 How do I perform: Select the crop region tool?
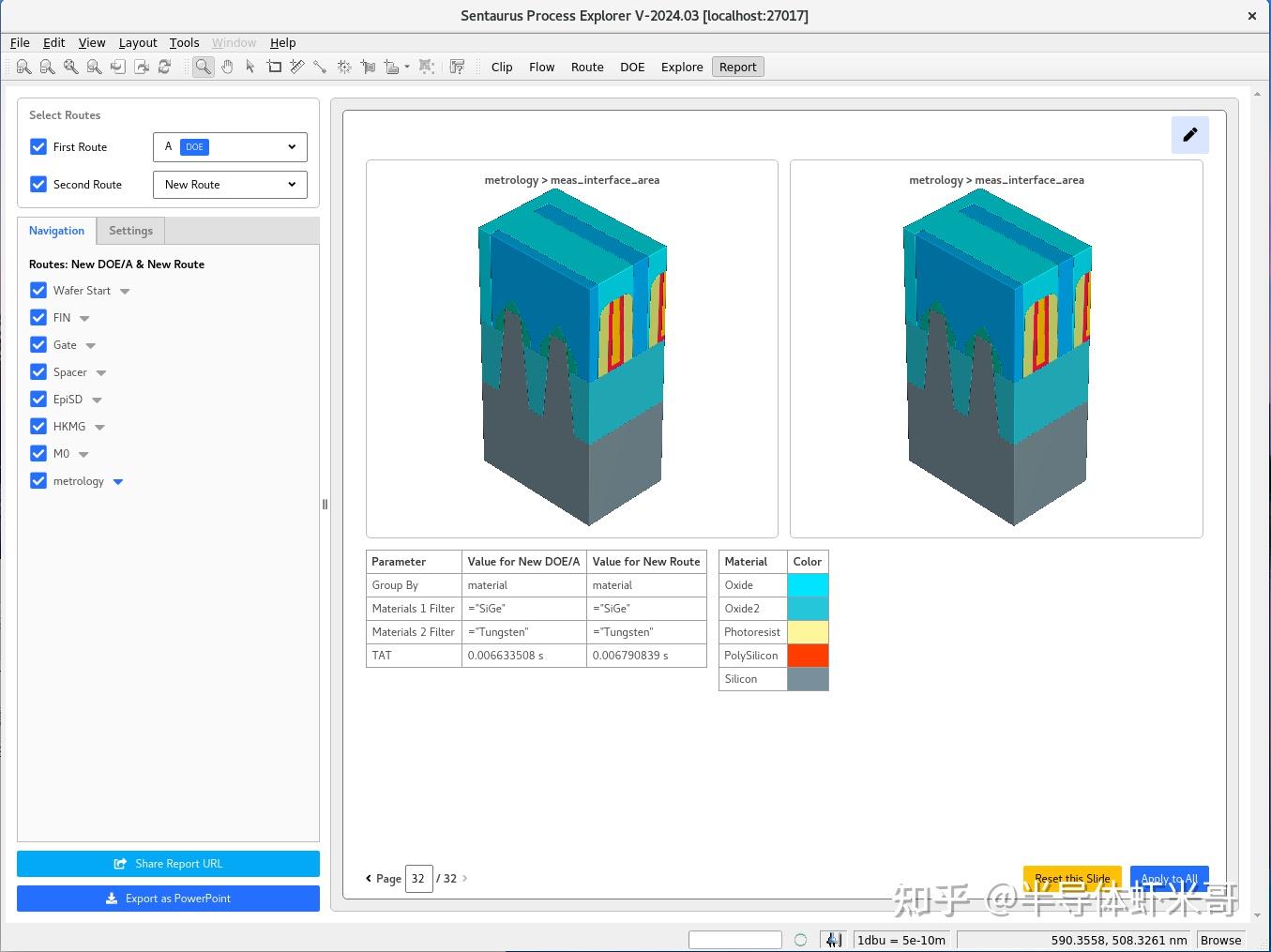point(274,67)
